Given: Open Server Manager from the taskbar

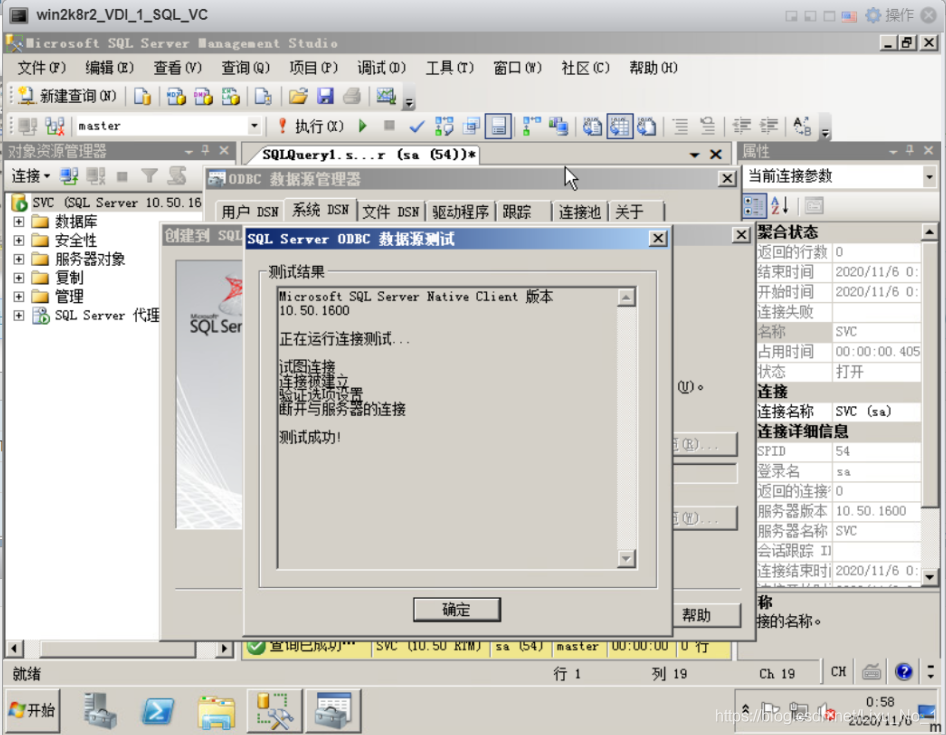Looking at the screenshot, I should (99, 710).
